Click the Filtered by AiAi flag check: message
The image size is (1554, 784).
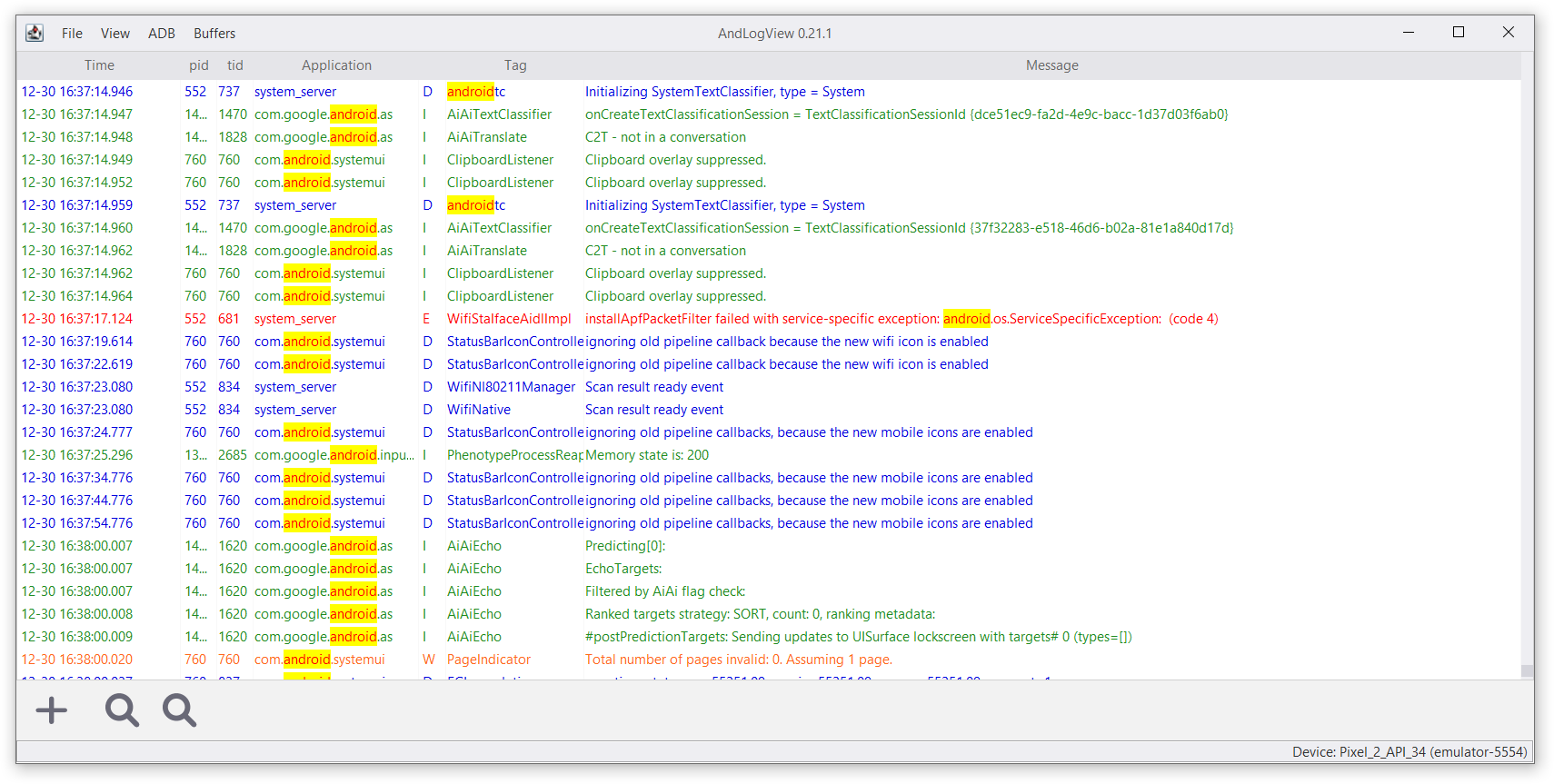pos(665,591)
